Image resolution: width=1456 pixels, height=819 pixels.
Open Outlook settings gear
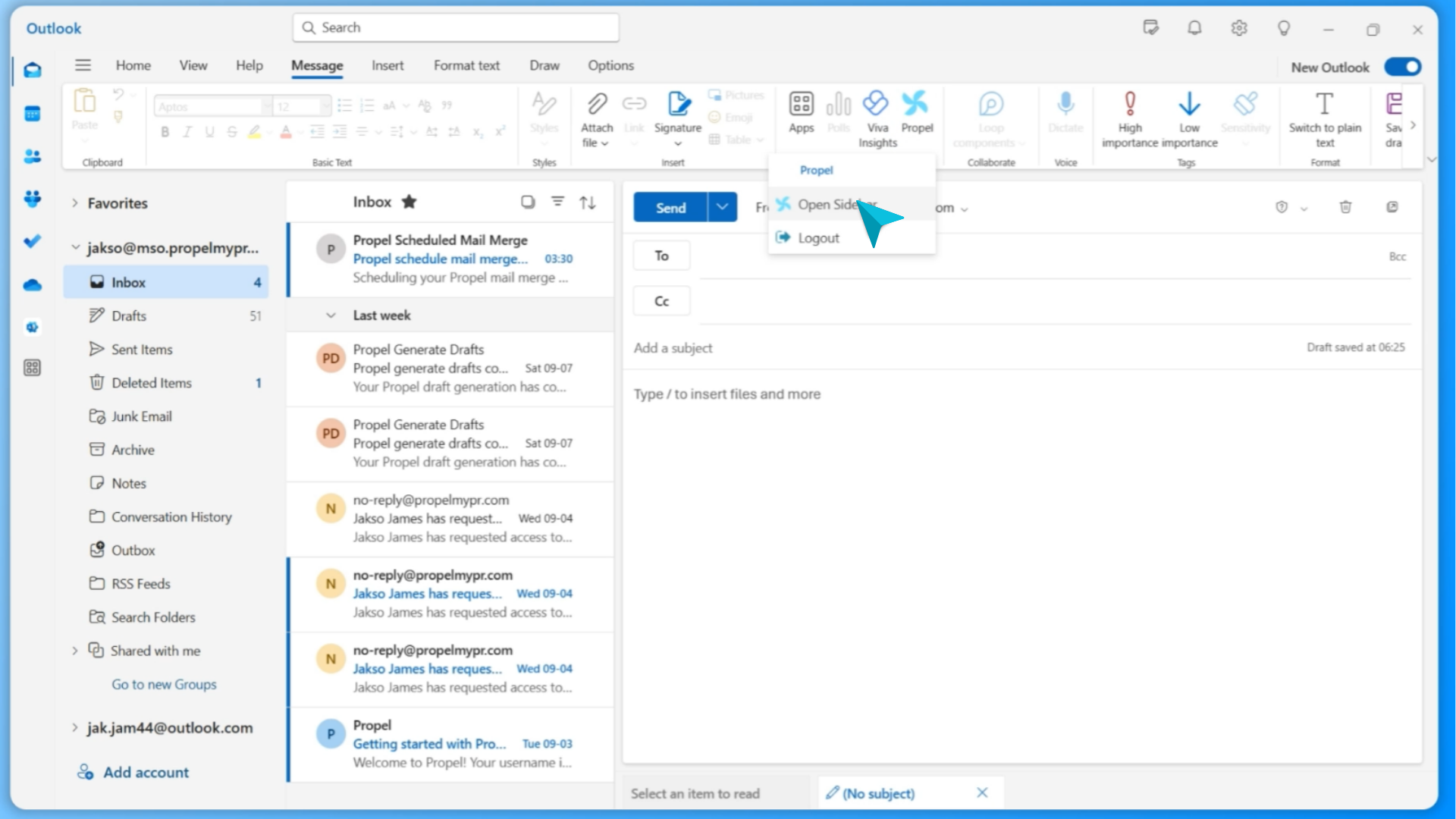pyautogui.click(x=1239, y=28)
